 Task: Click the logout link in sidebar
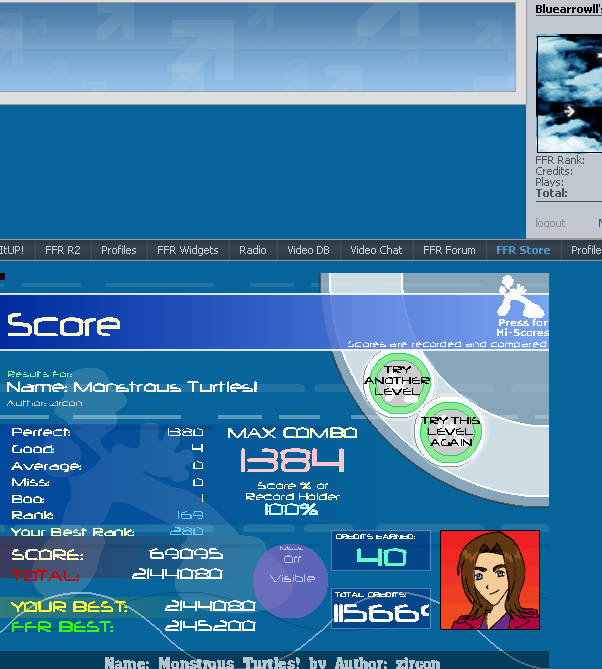pos(550,223)
